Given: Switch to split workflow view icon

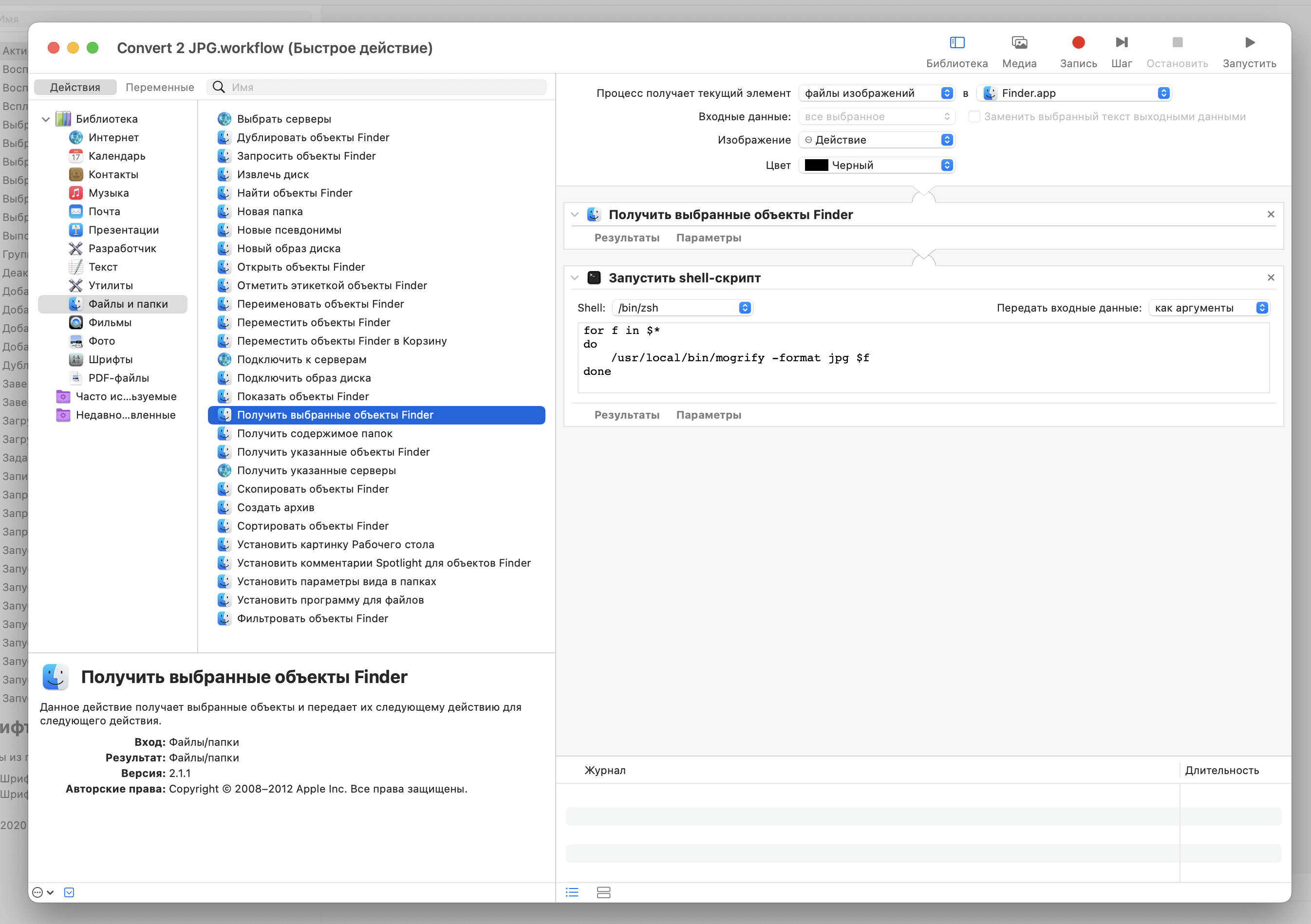Looking at the screenshot, I should click(603, 892).
